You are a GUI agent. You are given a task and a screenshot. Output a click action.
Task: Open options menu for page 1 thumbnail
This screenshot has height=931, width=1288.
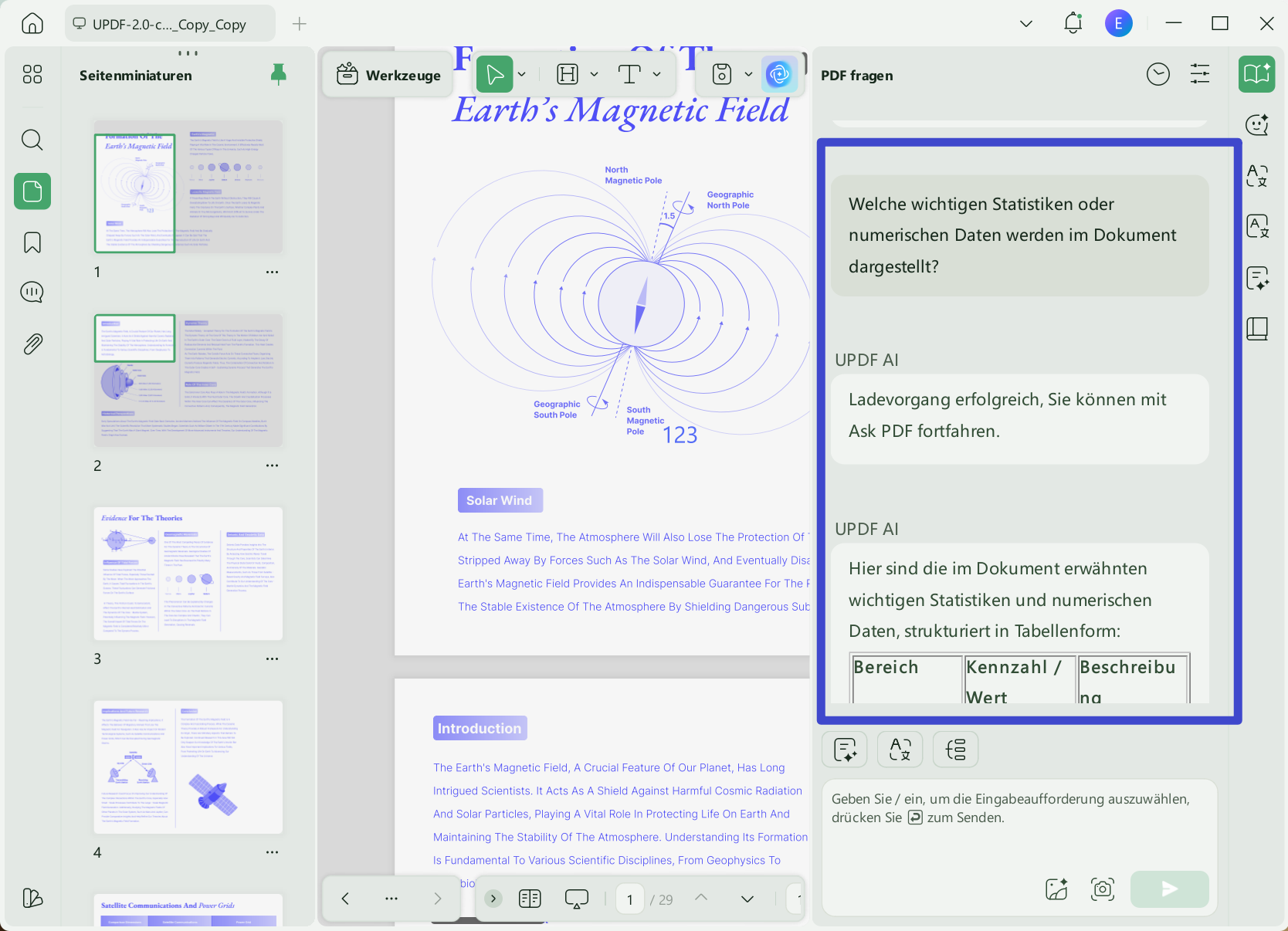pos(272,272)
